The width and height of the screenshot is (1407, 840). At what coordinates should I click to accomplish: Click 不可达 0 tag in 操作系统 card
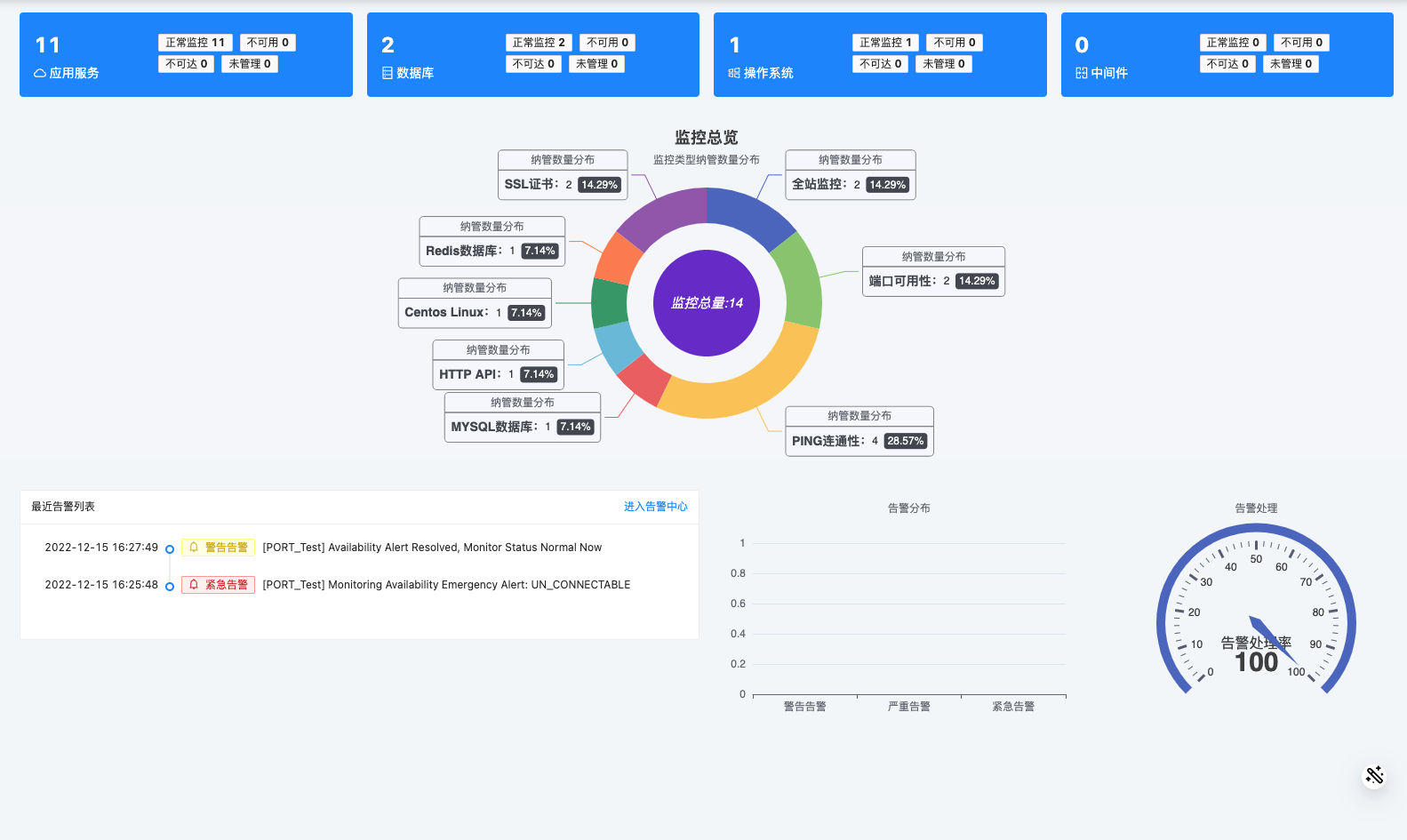(x=880, y=64)
